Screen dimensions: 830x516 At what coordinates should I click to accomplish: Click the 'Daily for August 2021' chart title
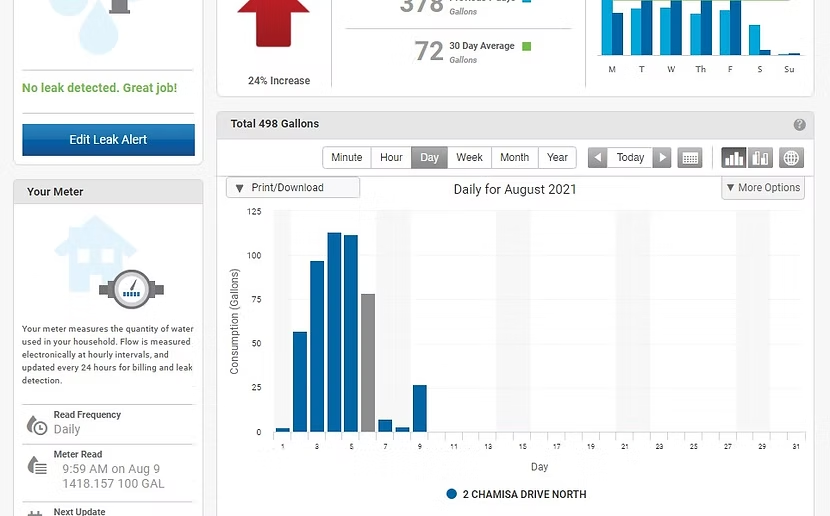(515, 189)
